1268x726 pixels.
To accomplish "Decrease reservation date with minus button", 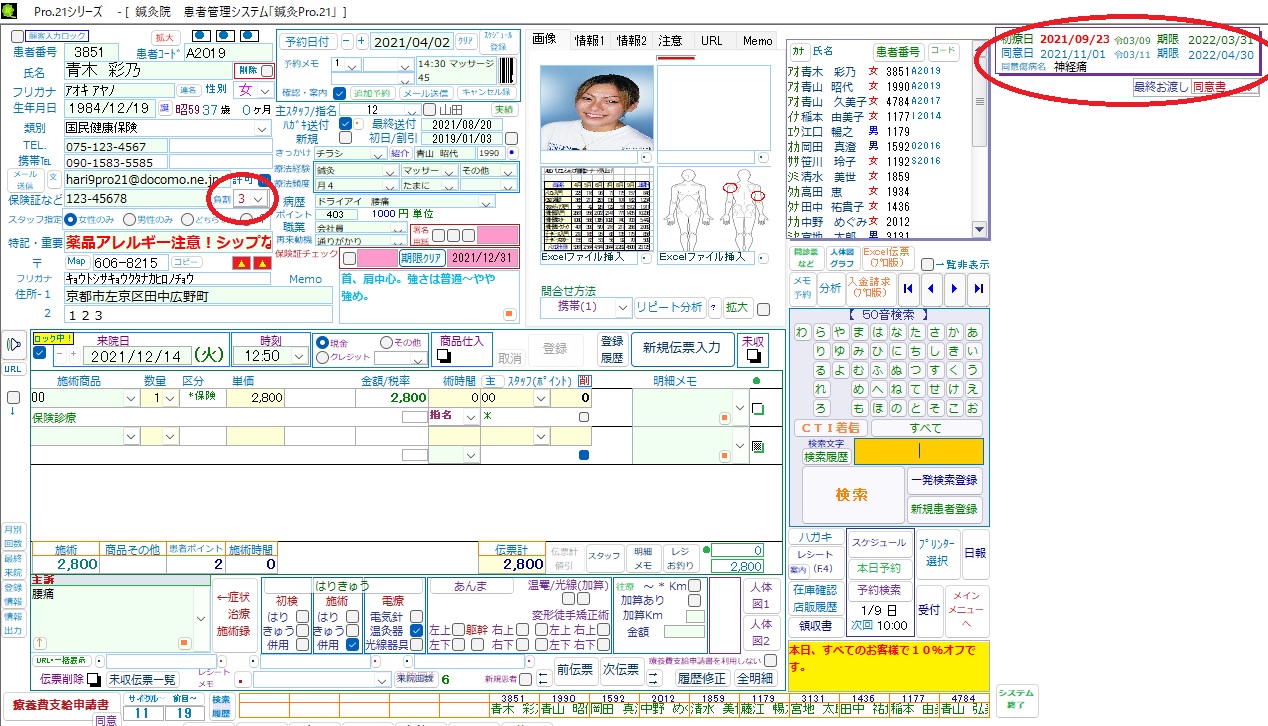I will [x=346, y=42].
